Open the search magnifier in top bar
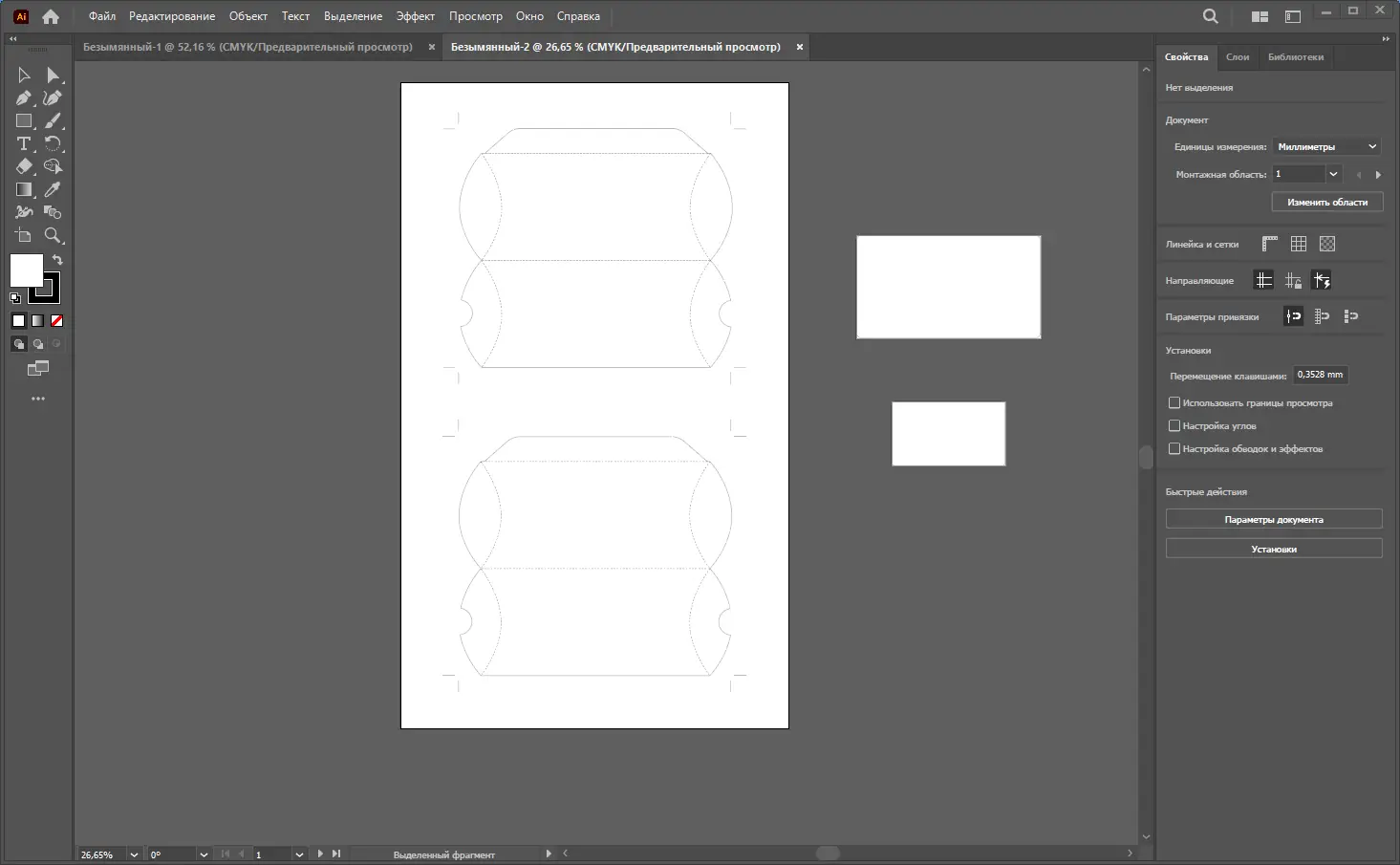 tap(1211, 16)
